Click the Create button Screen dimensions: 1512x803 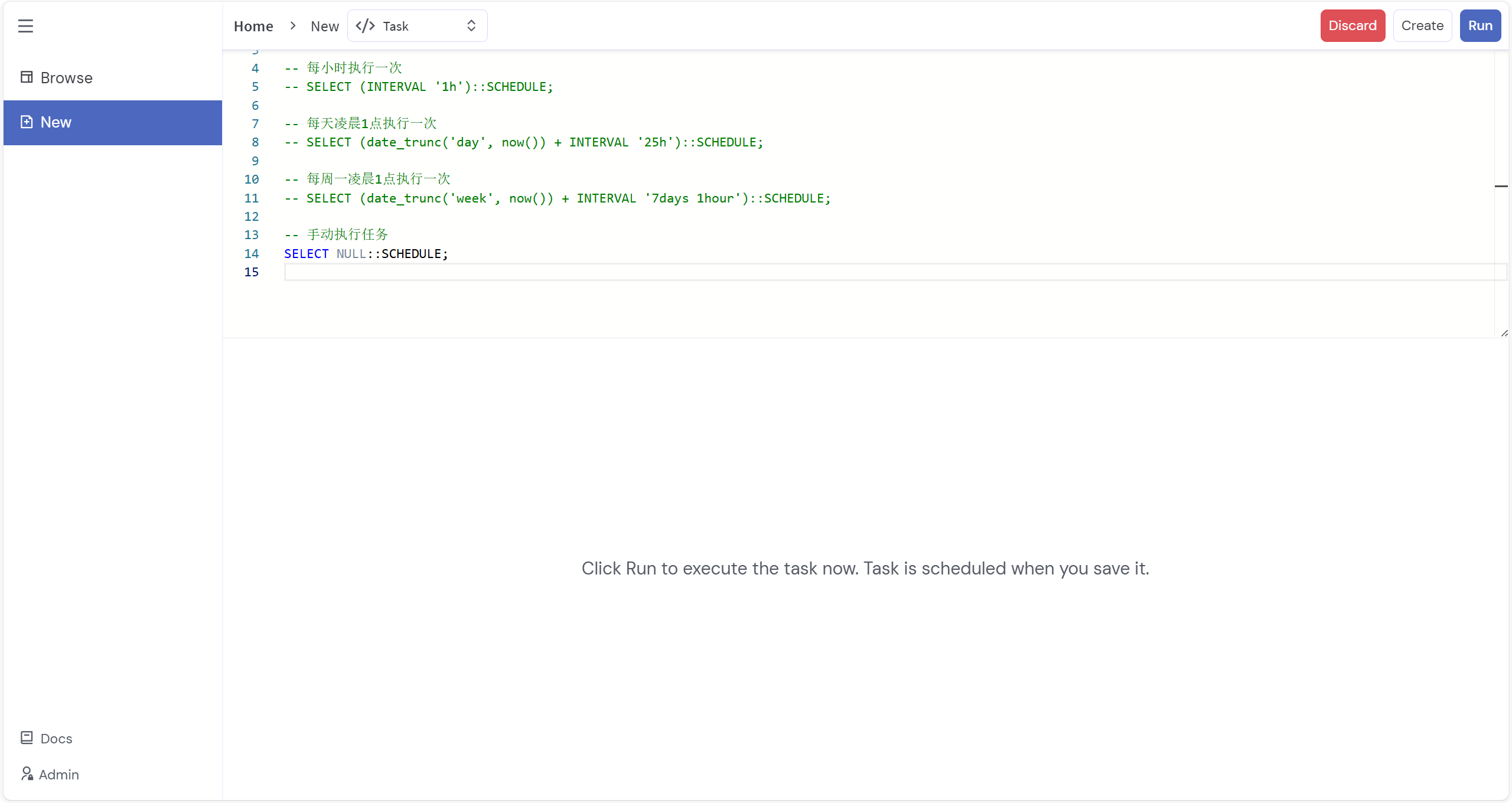click(1422, 26)
